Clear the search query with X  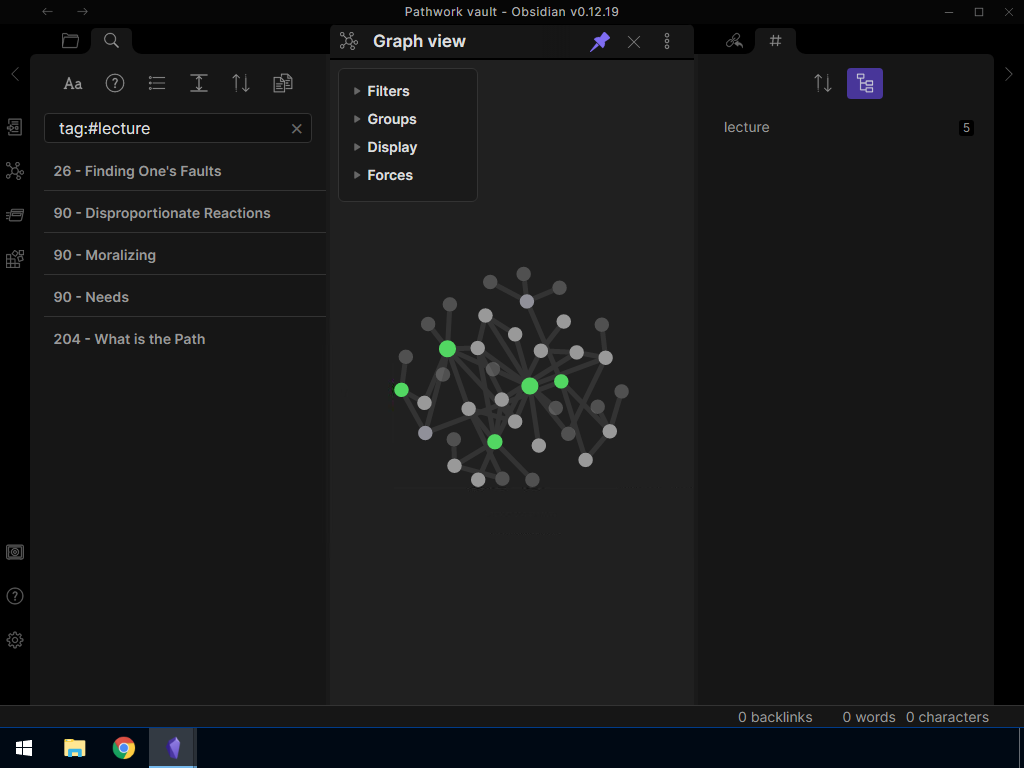(x=296, y=129)
